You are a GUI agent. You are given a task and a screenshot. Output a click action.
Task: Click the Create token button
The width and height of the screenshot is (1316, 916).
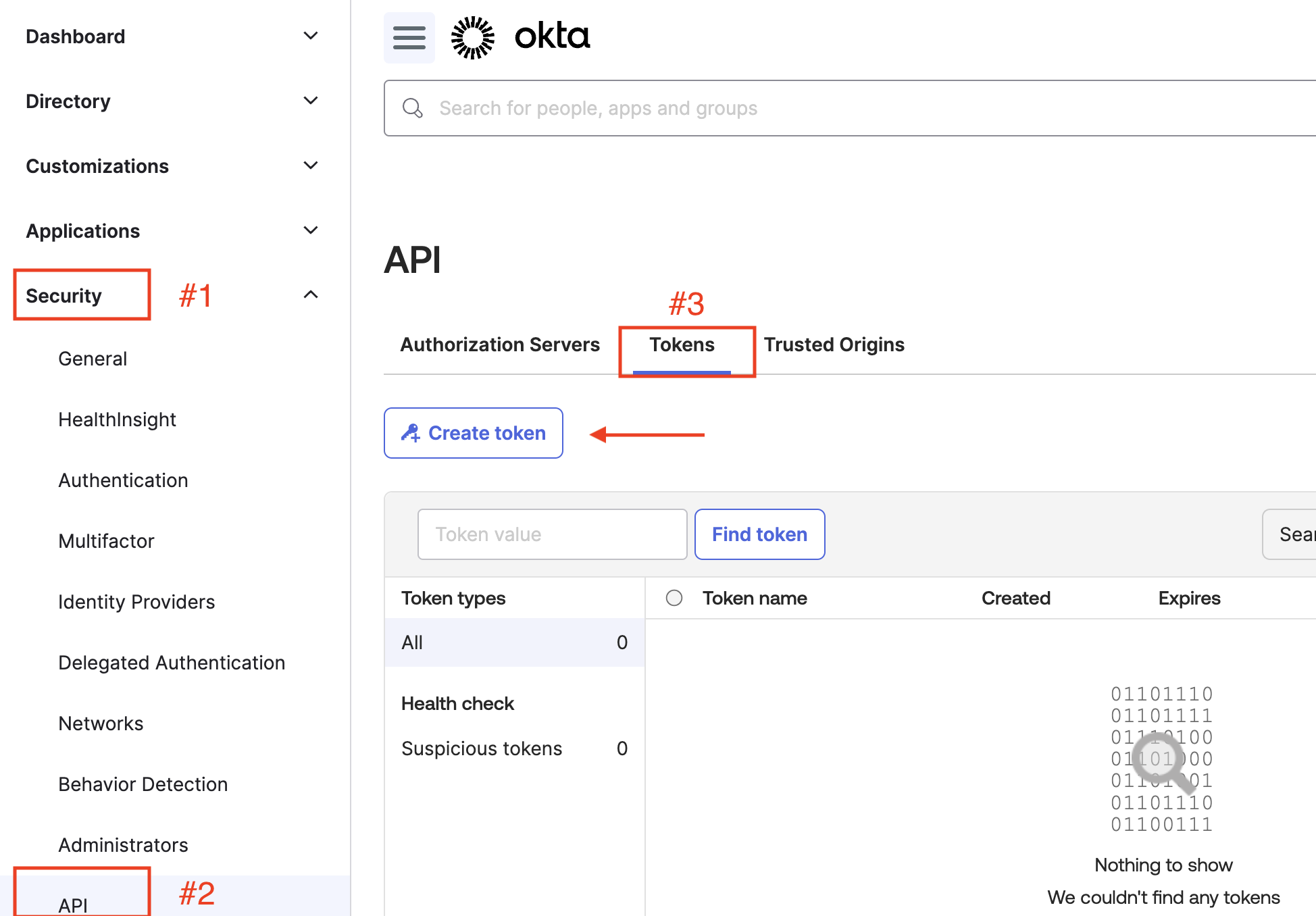[474, 433]
